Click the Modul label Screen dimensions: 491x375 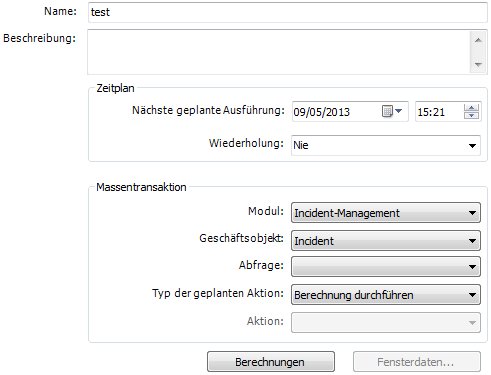pyautogui.click(x=266, y=211)
